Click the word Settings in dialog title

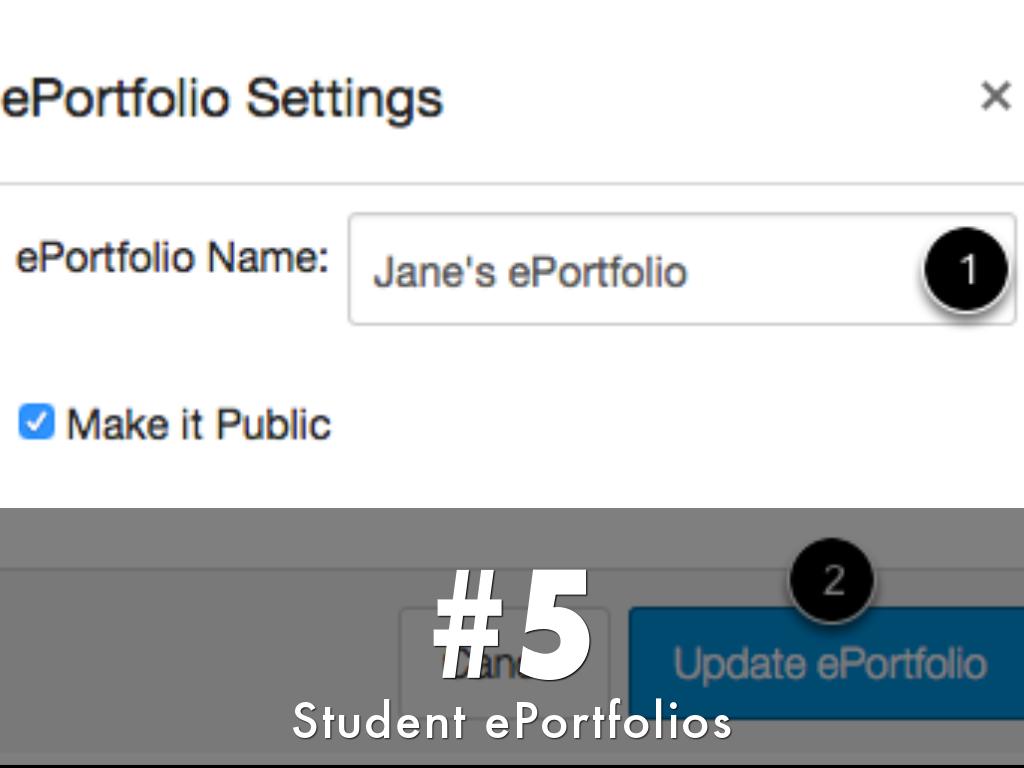pos(344,99)
